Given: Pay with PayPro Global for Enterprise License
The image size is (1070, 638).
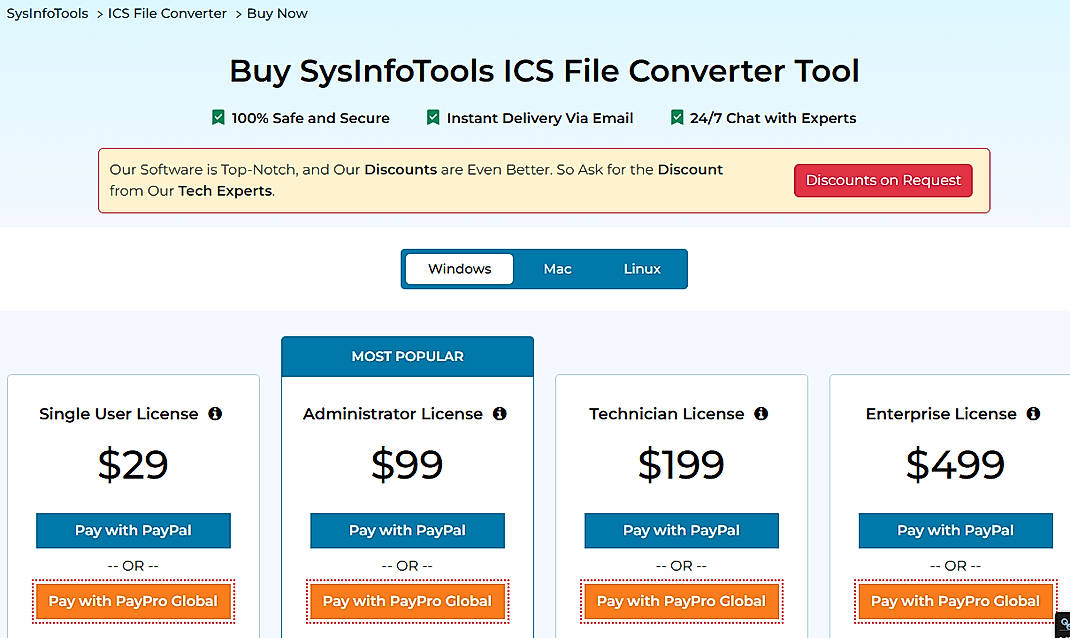Looking at the screenshot, I should click(x=955, y=601).
